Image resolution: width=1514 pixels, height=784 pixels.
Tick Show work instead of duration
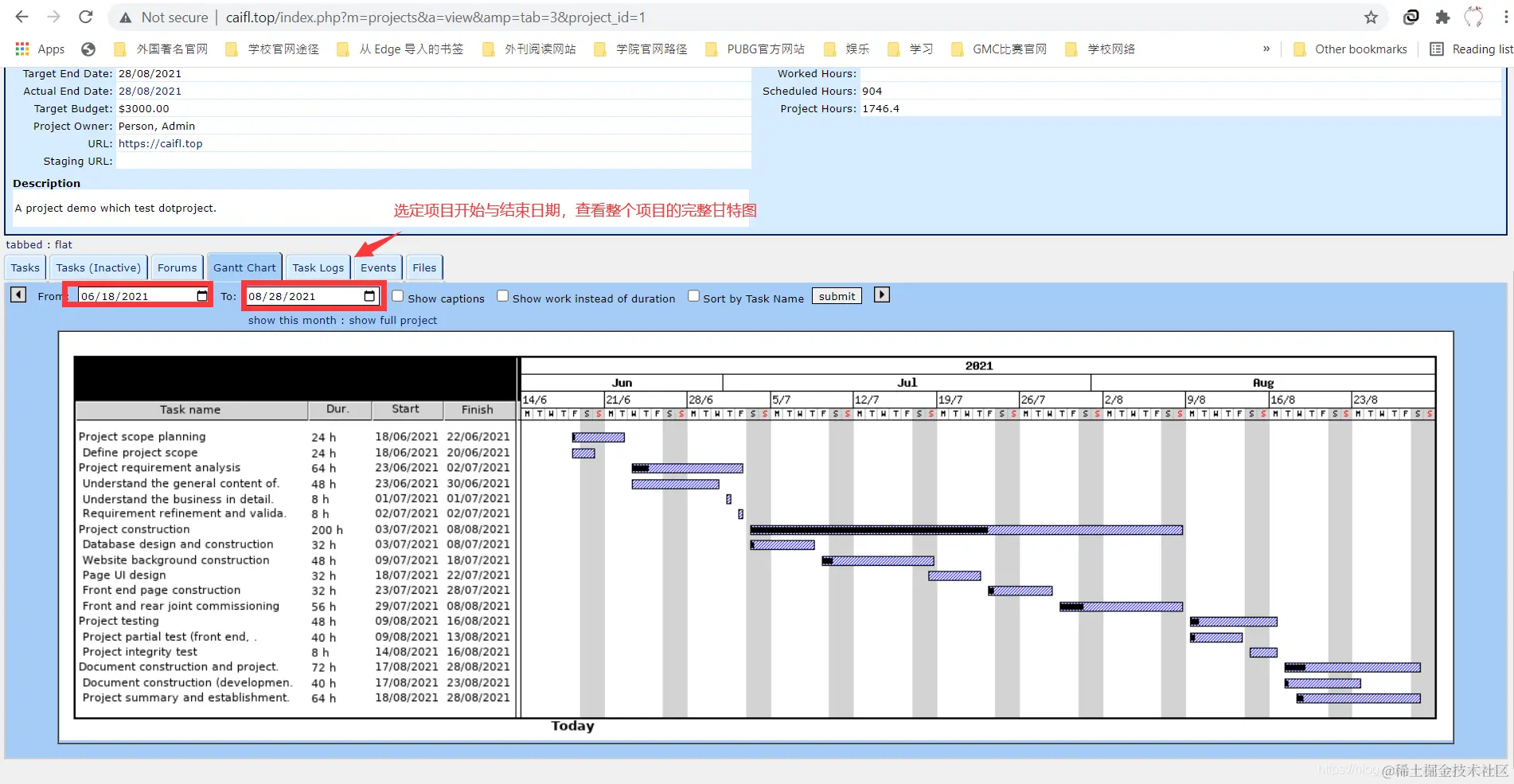point(503,296)
